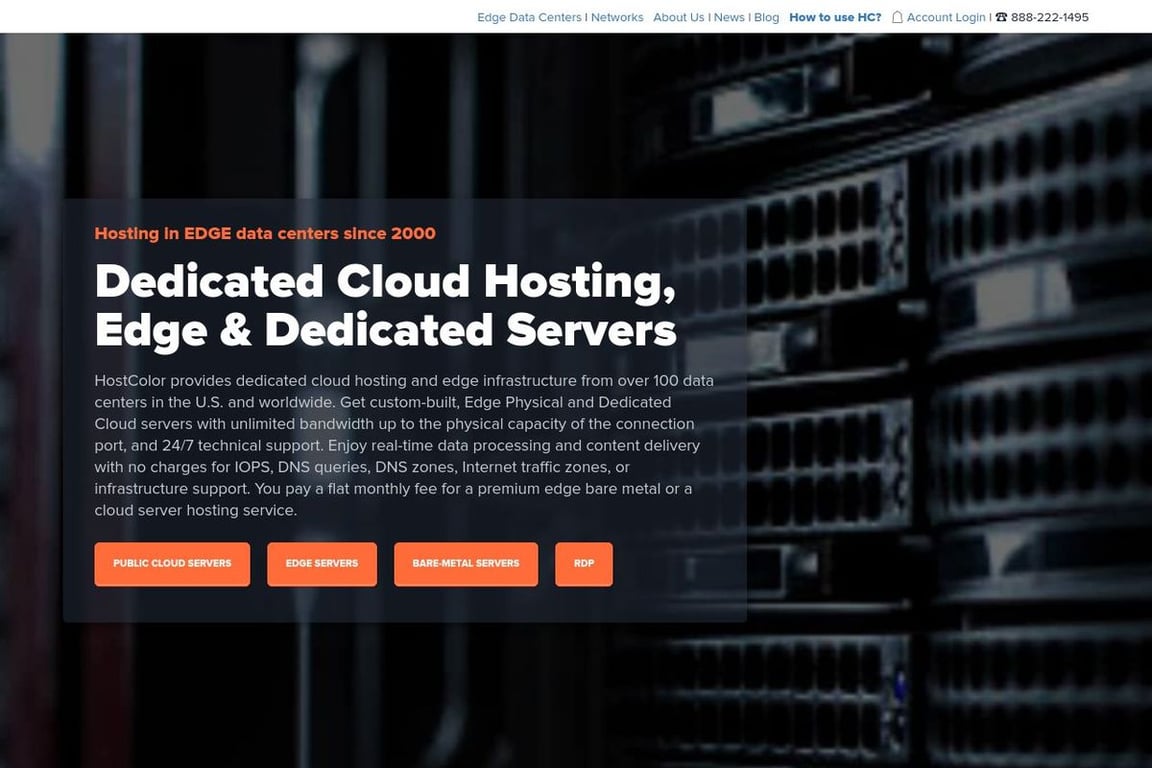Click the 'Dedicated Cloud Hosting,' headline

(385, 281)
